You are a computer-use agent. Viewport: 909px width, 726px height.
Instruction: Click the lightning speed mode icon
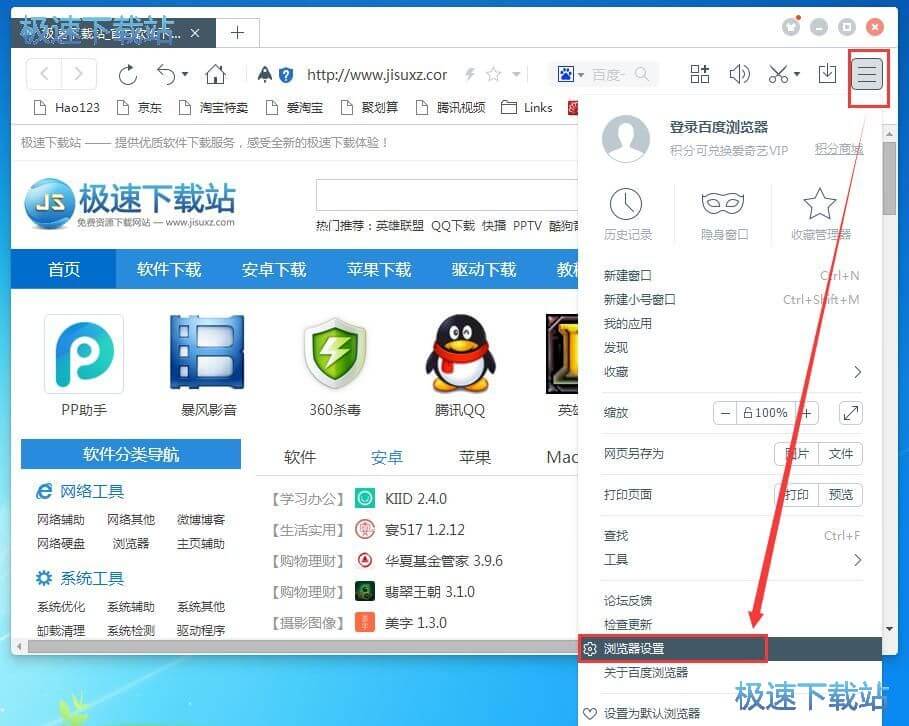pyautogui.click(x=470, y=74)
